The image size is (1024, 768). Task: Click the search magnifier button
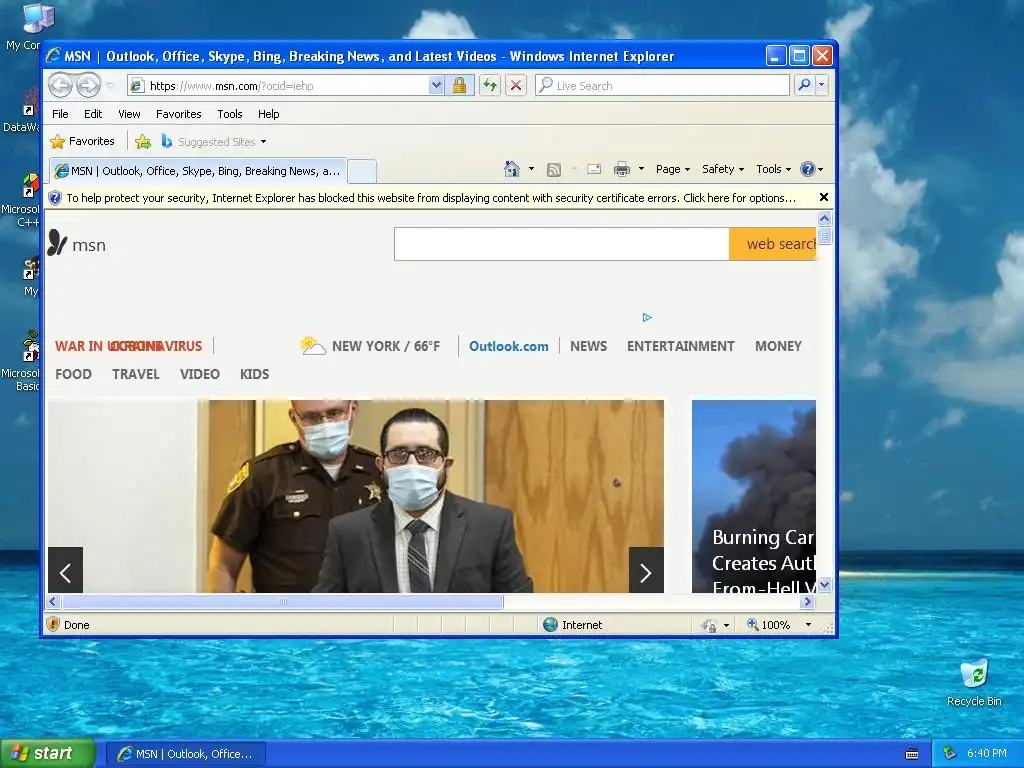coord(805,85)
